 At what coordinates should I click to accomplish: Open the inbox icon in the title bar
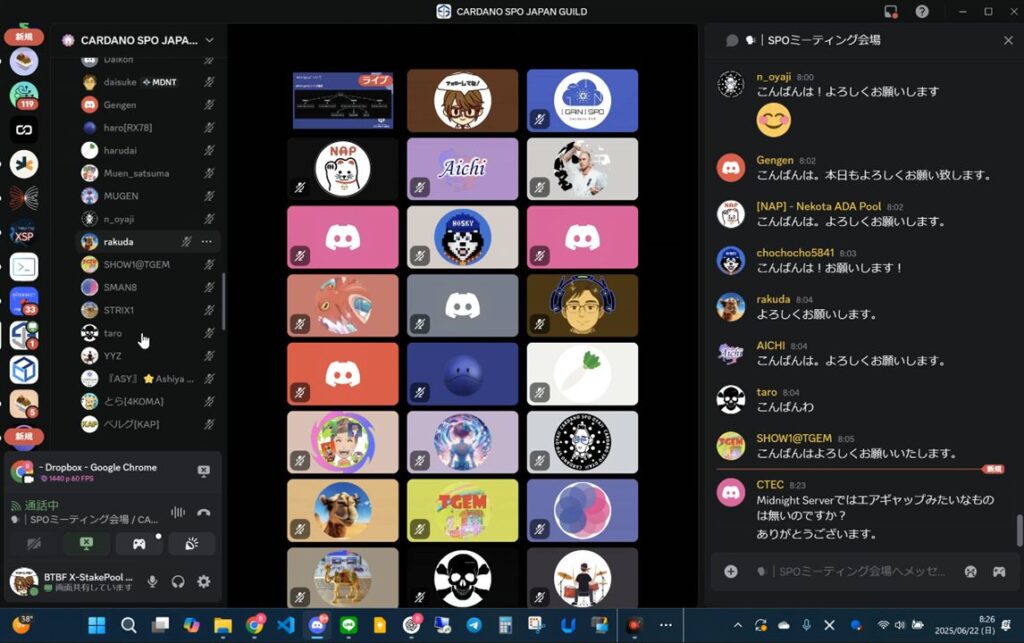click(891, 12)
